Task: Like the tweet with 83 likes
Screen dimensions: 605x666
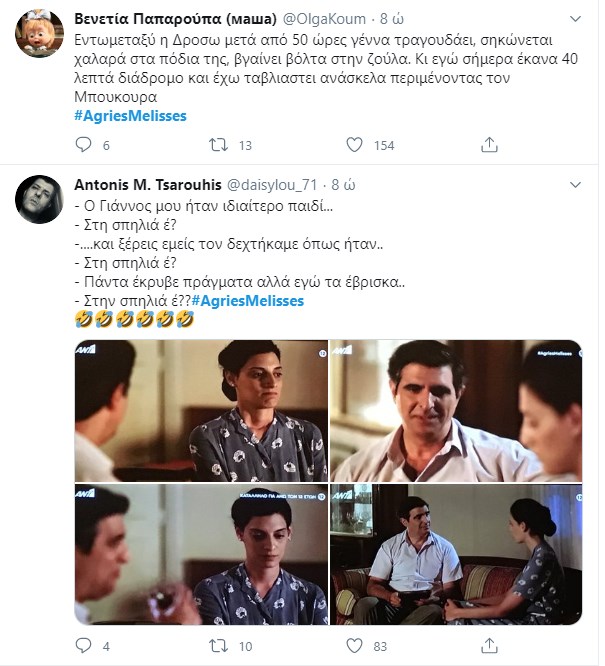Action: (x=354, y=646)
